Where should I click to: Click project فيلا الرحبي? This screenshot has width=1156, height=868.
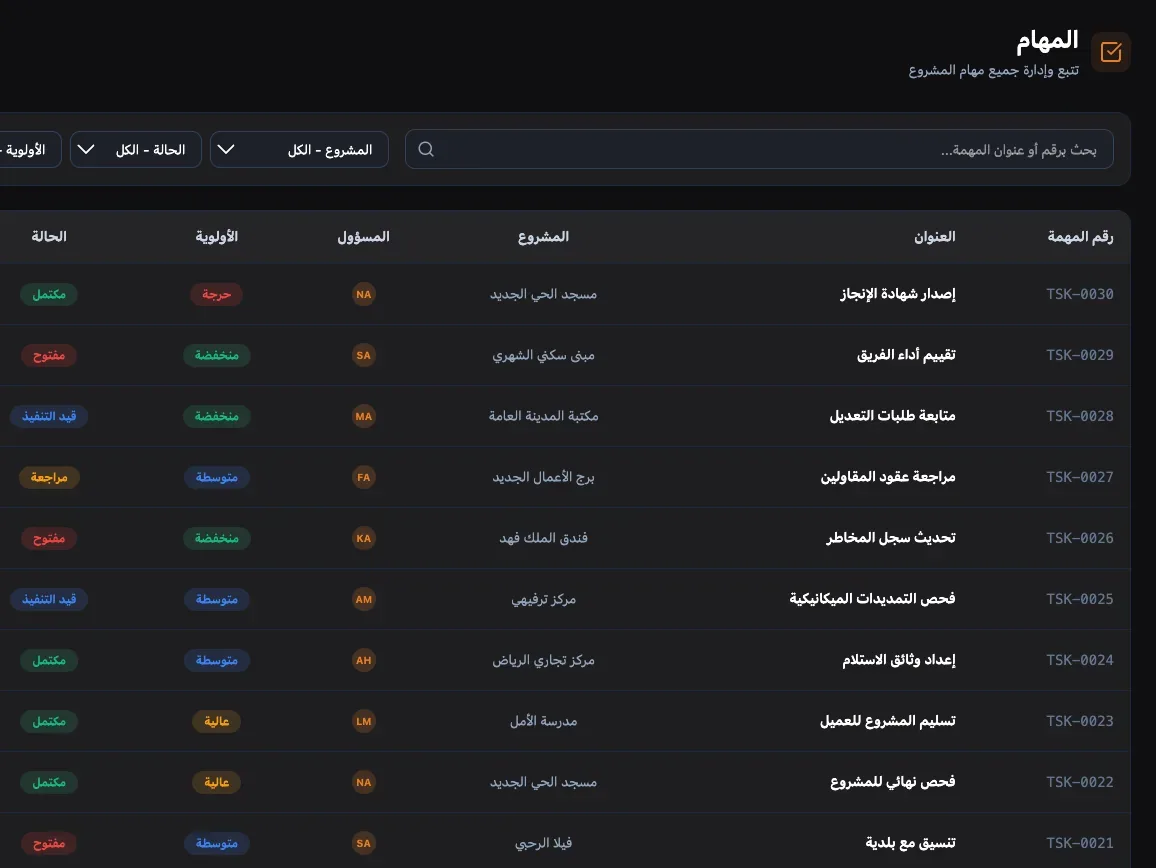coord(543,843)
